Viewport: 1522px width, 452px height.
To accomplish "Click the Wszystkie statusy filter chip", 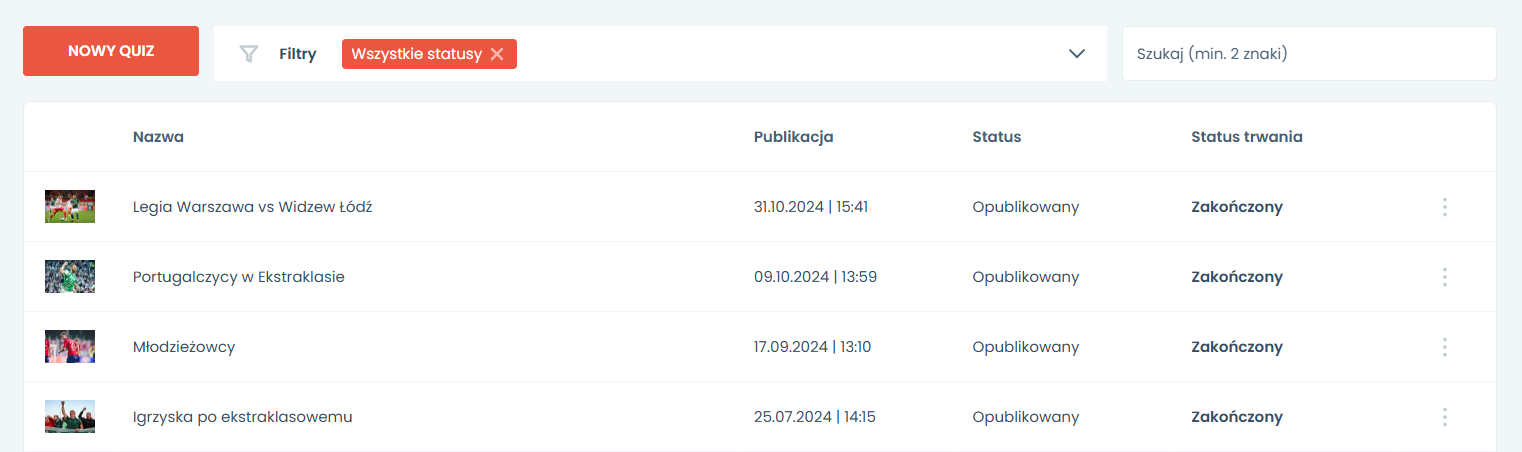I will pyautogui.click(x=416, y=54).
